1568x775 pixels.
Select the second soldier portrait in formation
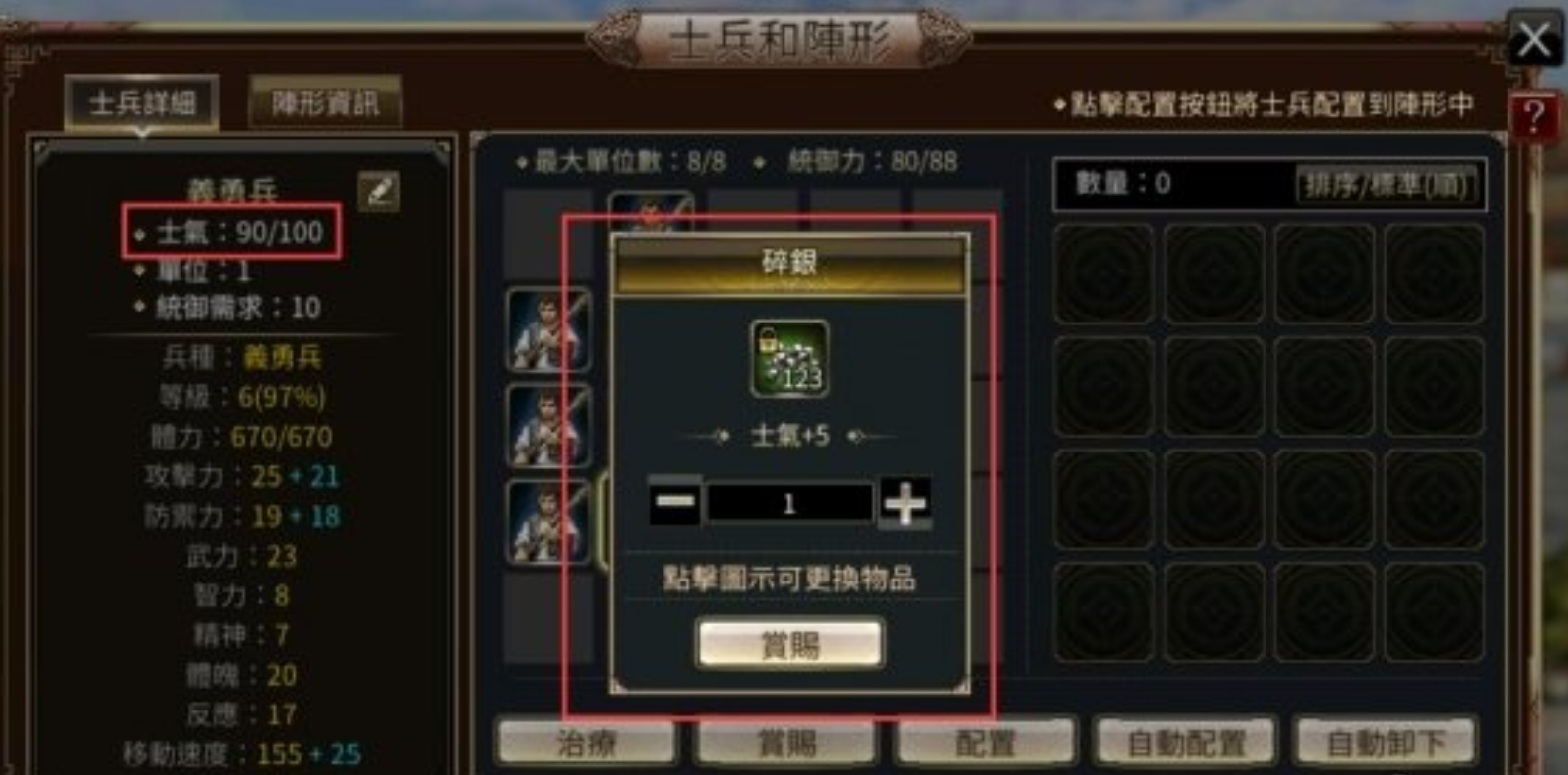point(548,426)
